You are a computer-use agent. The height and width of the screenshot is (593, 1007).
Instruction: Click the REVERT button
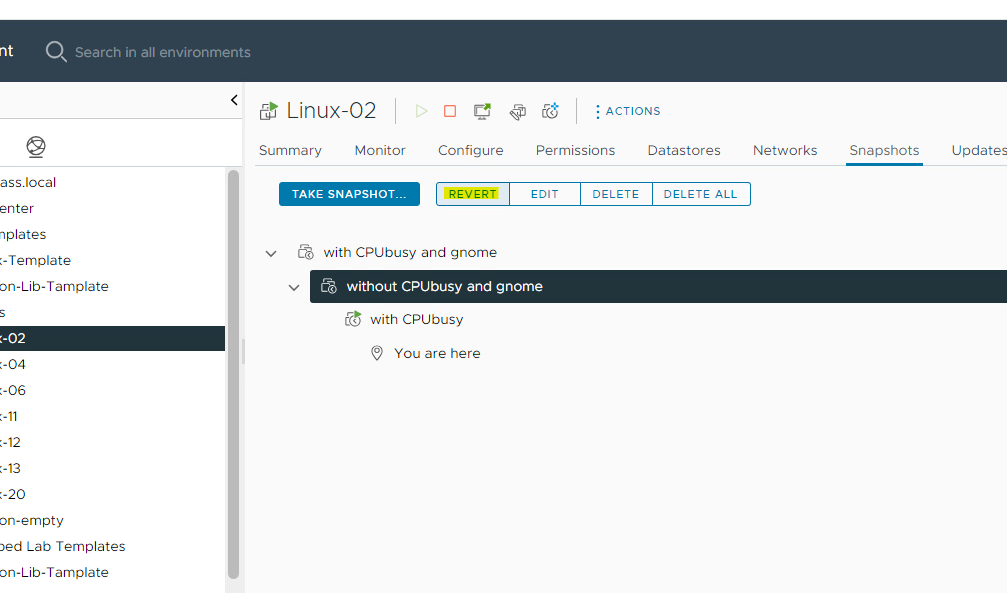pyautogui.click(x=473, y=194)
